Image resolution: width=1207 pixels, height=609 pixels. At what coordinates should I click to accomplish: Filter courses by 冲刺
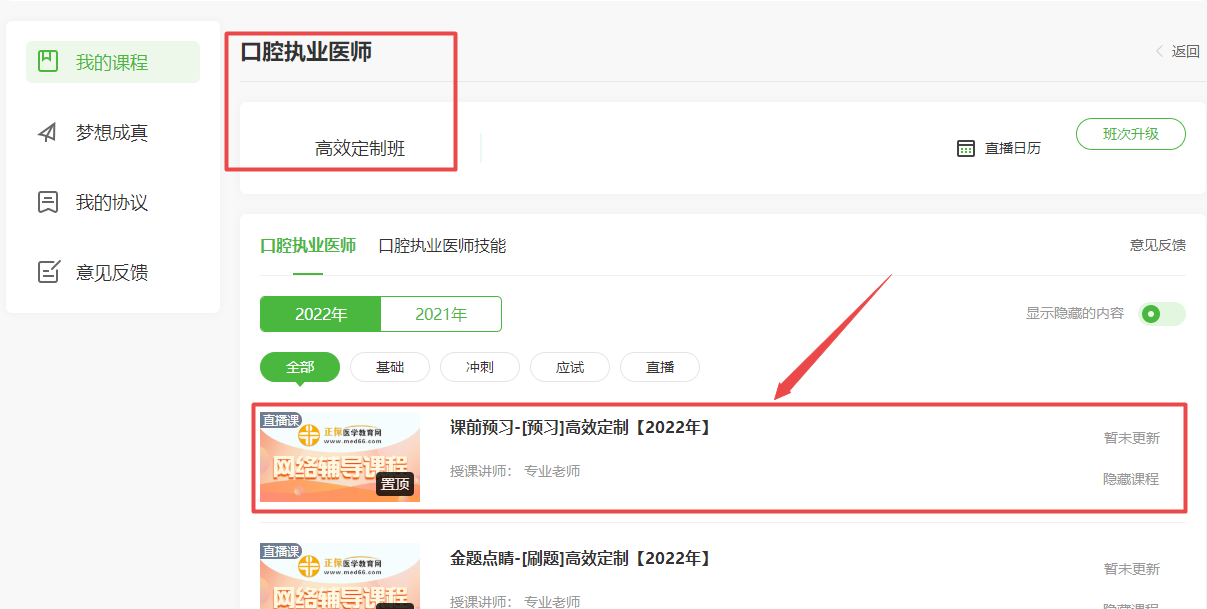(x=480, y=367)
